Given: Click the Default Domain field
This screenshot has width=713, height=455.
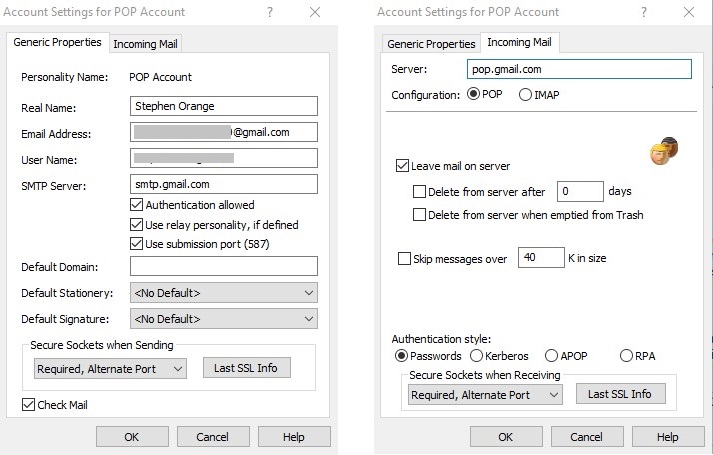Looking at the screenshot, I should [x=224, y=266].
